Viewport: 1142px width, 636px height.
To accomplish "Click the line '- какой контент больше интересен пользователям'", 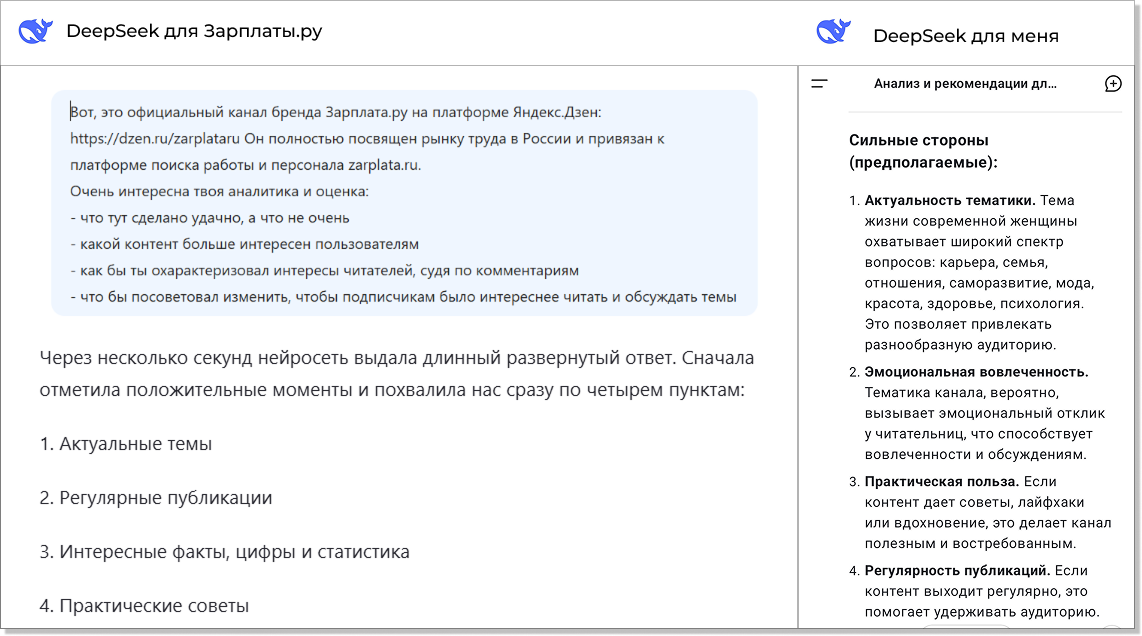I will point(245,244).
